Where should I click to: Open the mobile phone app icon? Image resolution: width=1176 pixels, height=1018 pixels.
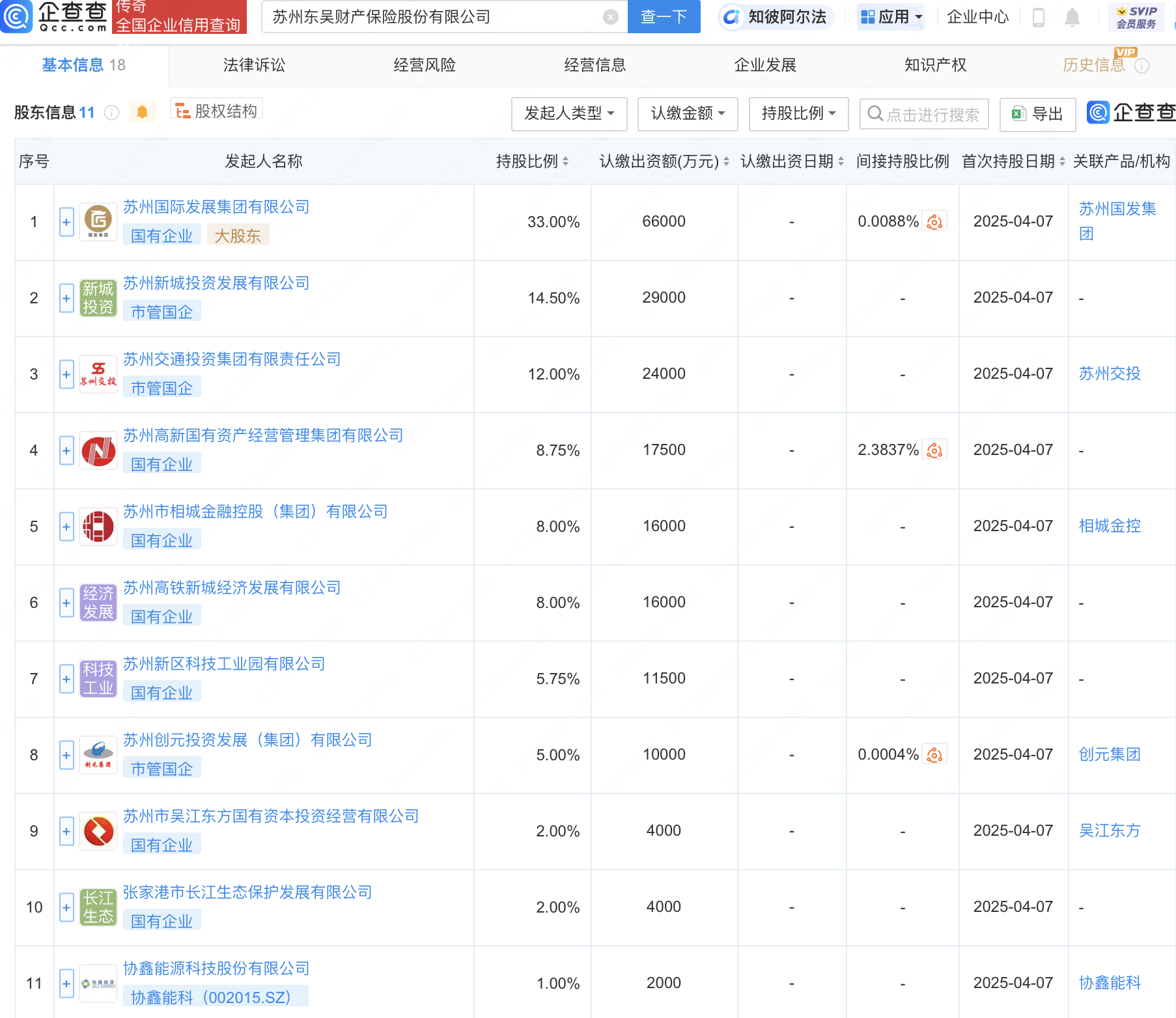tap(1039, 18)
